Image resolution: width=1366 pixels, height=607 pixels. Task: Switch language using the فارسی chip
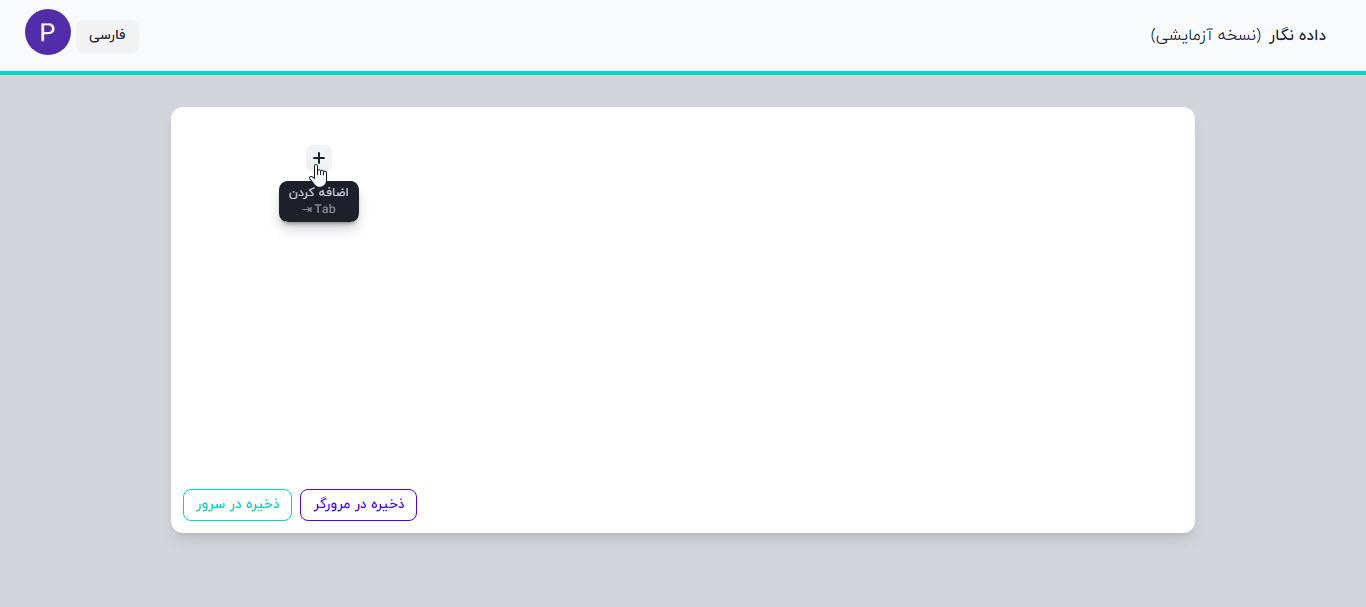point(108,36)
